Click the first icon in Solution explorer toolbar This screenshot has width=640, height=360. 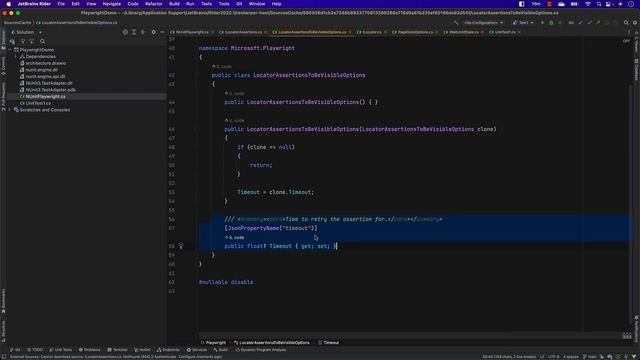[12, 41]
